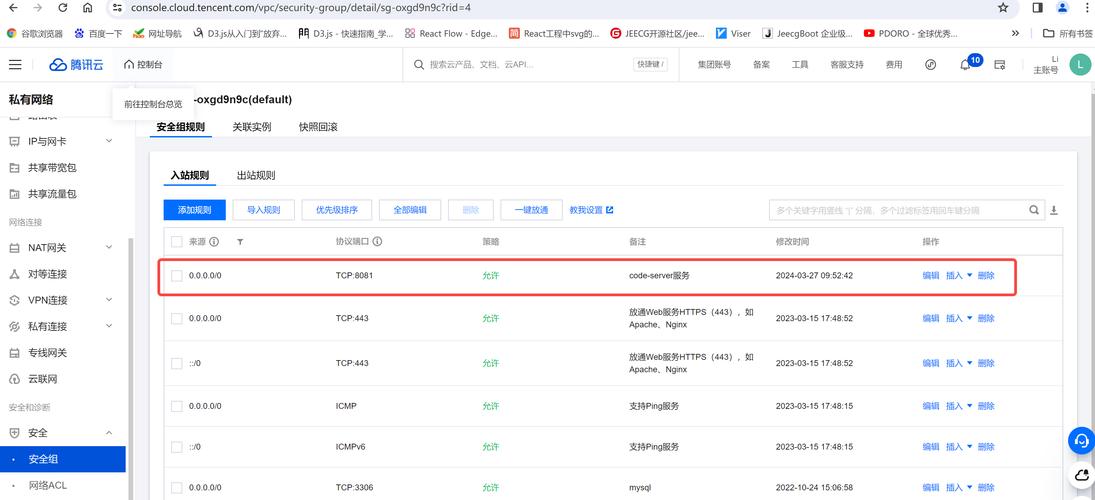Open 插入 dropdown for the ICMPv6 rule
The height and width of the screenshot is (500, 1095).
tap(959, 447)
